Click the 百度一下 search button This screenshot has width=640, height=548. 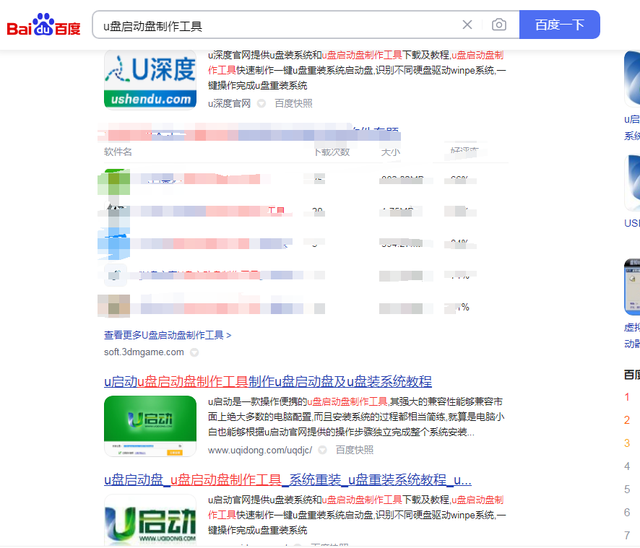(x=559, y=25)
